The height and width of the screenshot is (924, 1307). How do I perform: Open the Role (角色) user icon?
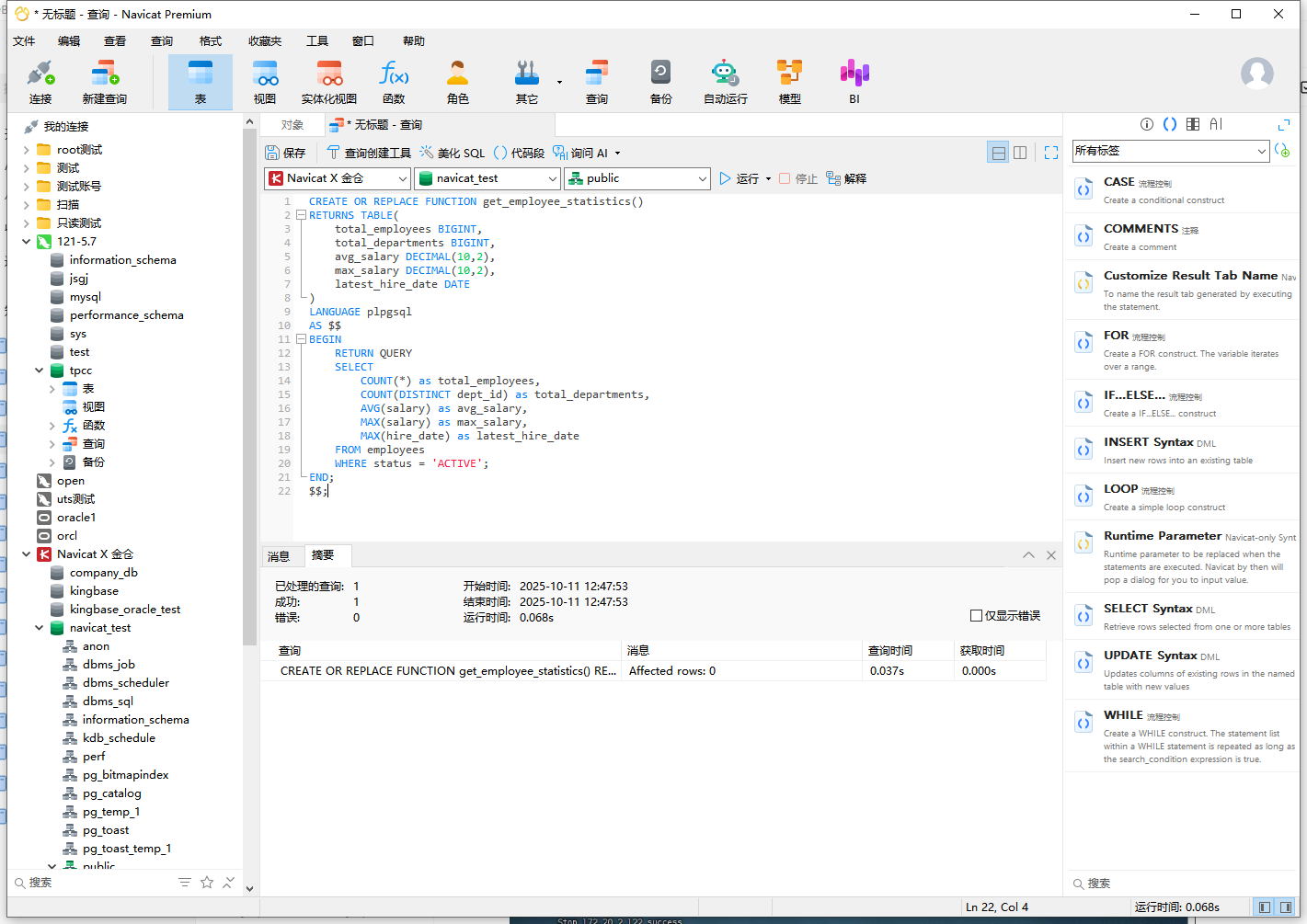pyautogui.click(x=457, y=81)
